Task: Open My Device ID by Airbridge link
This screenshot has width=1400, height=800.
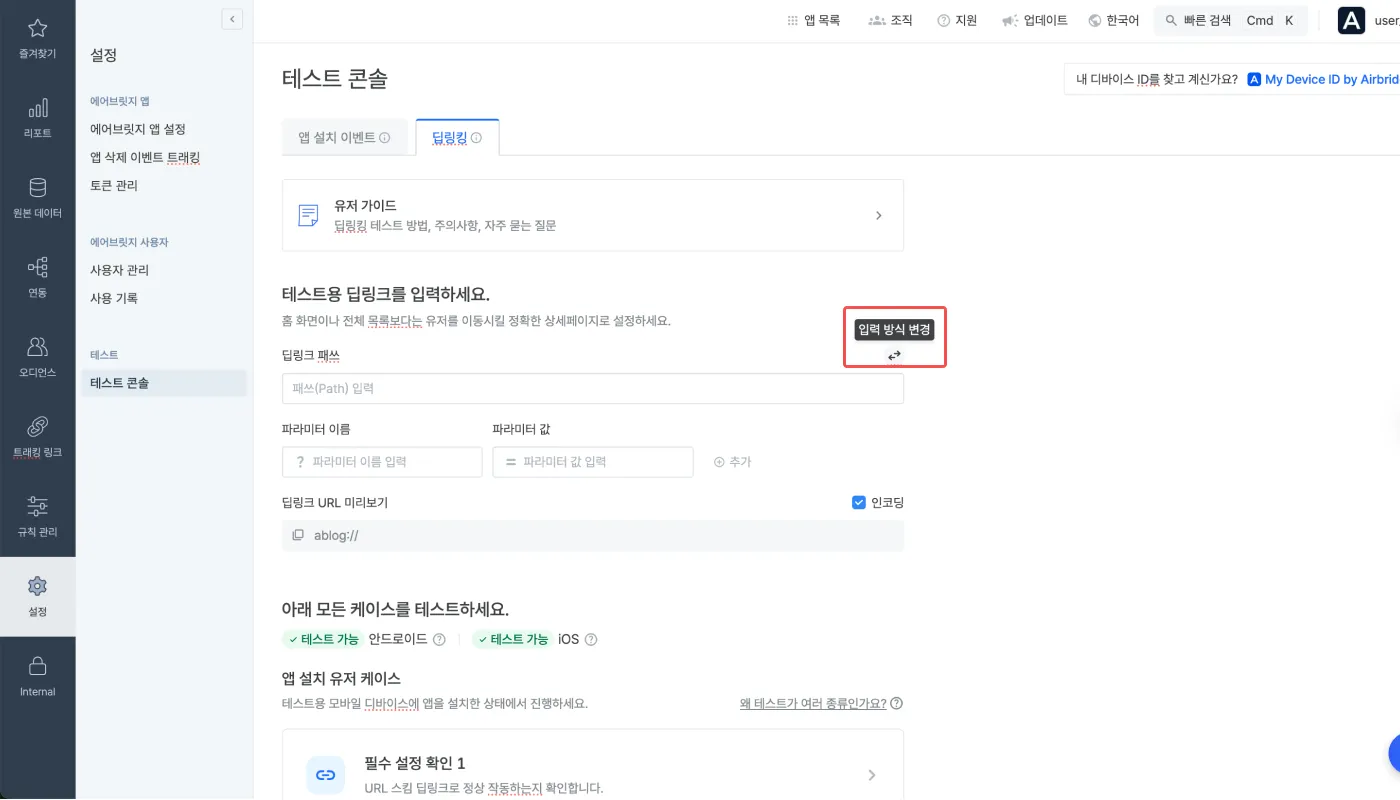Action: click(x=1323, y=79)
